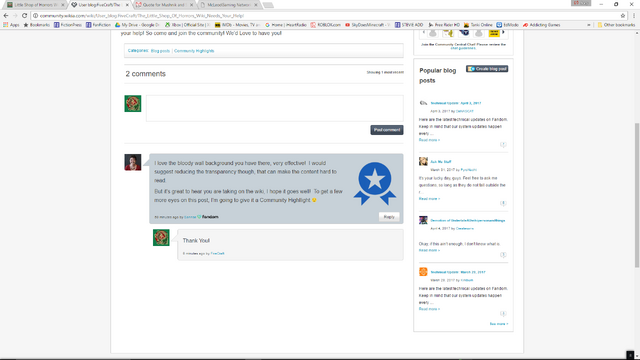
Task: Open the Tanki Online bookmark
Action: (478, 25)
